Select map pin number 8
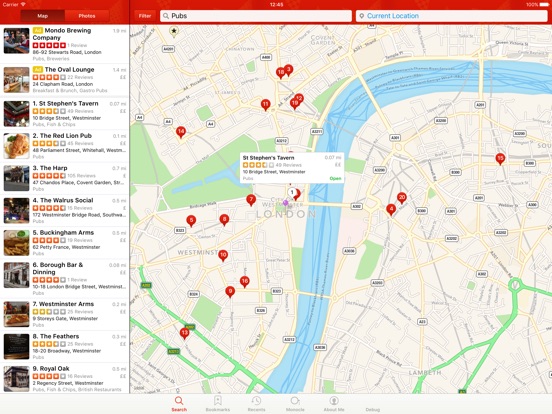The height and width of the screenshot is (414, 552). coord(224,220)
